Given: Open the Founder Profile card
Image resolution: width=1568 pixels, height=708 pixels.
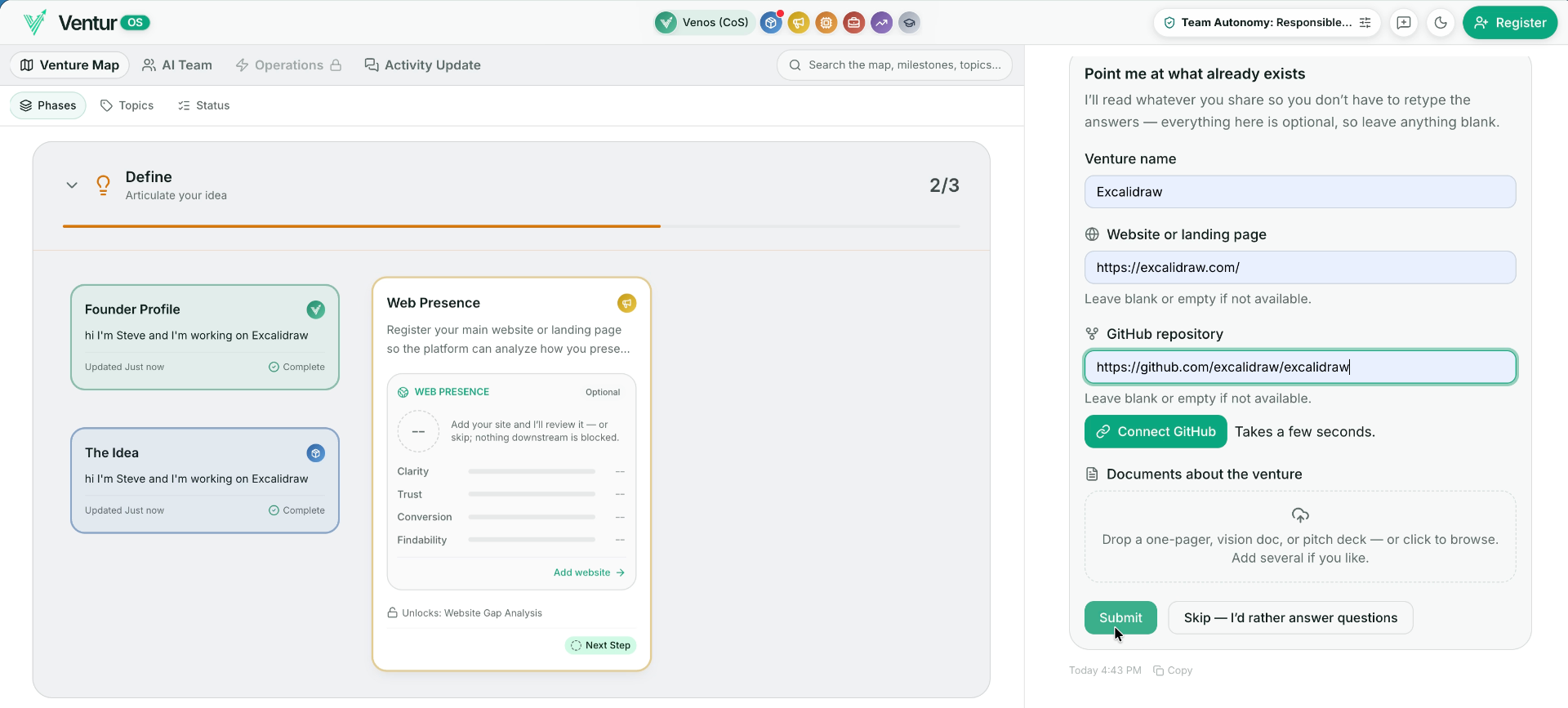Looking at the screenshot, I should pos(205,337).
